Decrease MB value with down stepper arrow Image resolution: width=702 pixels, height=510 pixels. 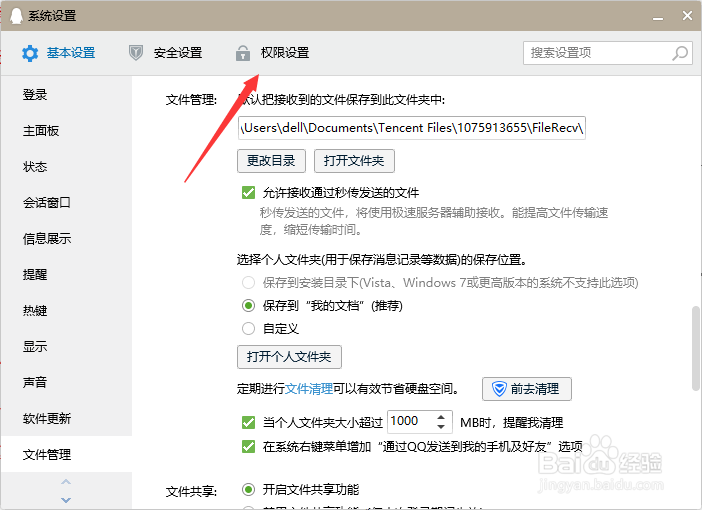pos(441,427)
